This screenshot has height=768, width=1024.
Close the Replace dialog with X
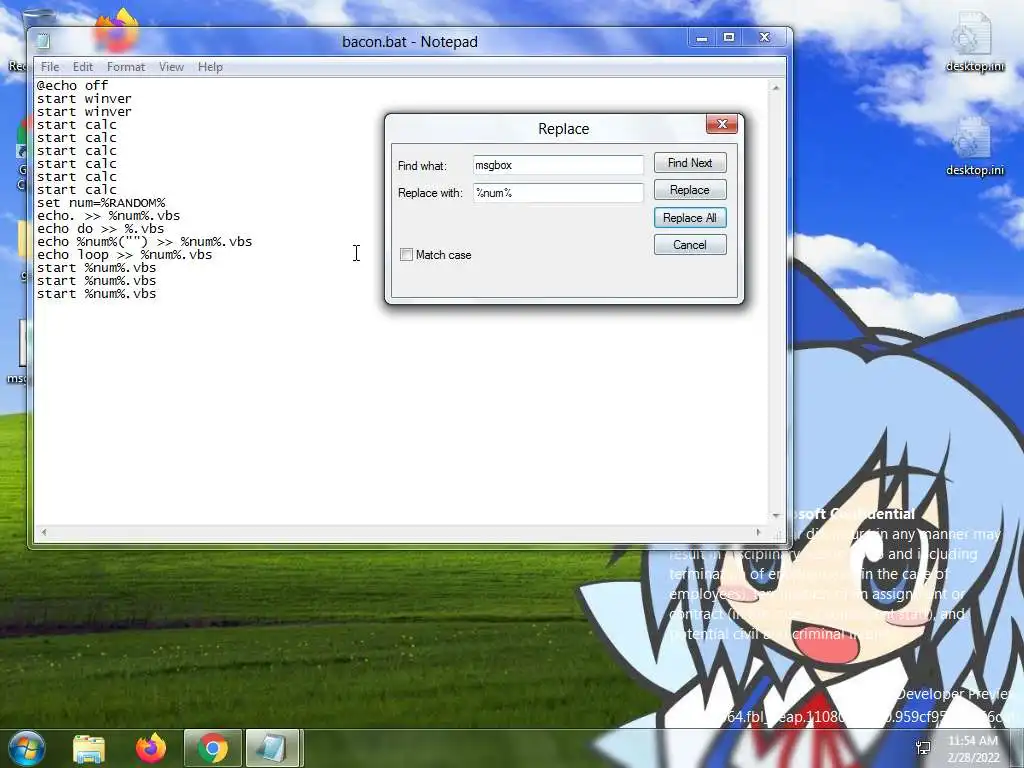click(x=722, y=123)
